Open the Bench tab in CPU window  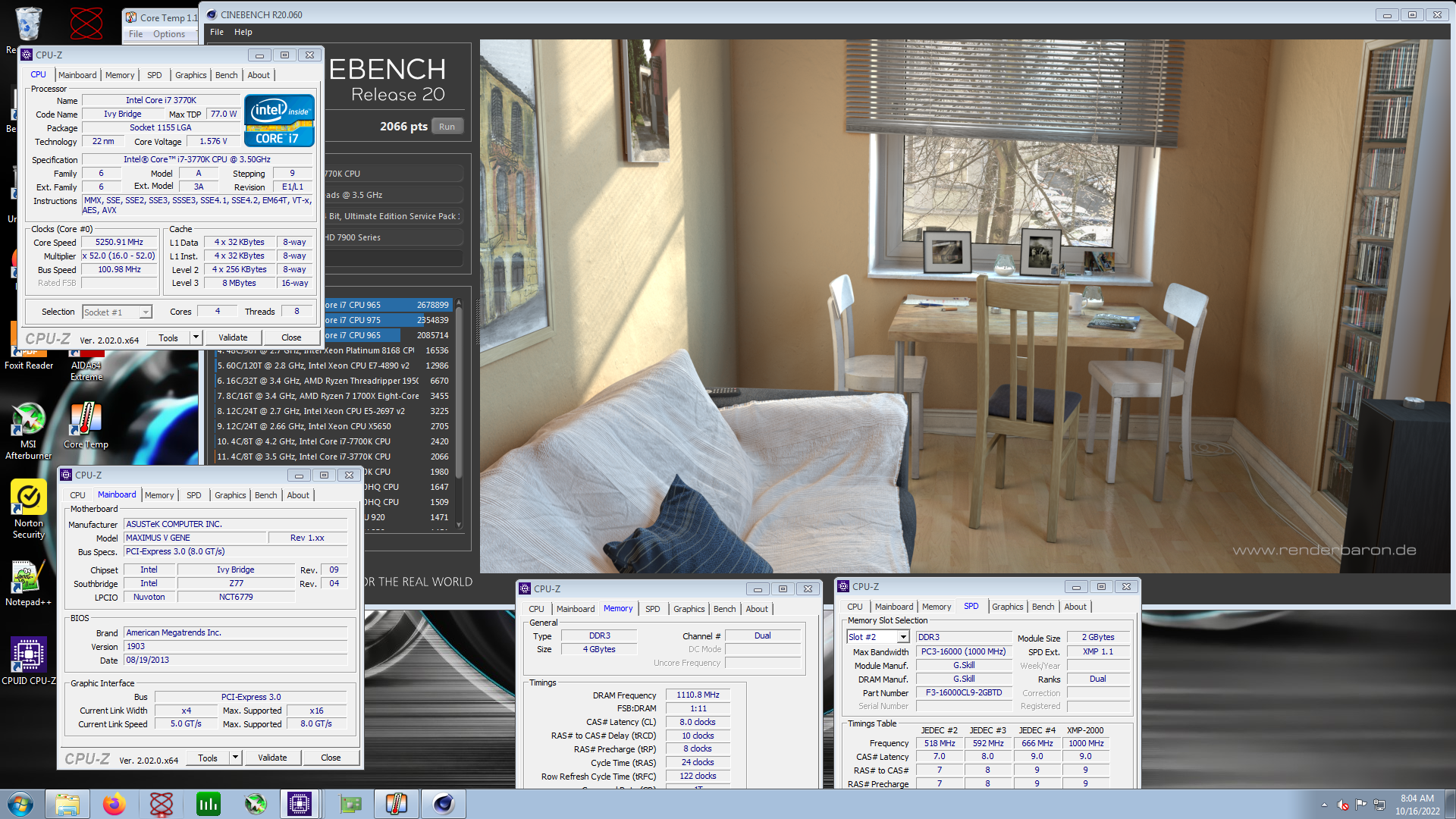point(226,75)
